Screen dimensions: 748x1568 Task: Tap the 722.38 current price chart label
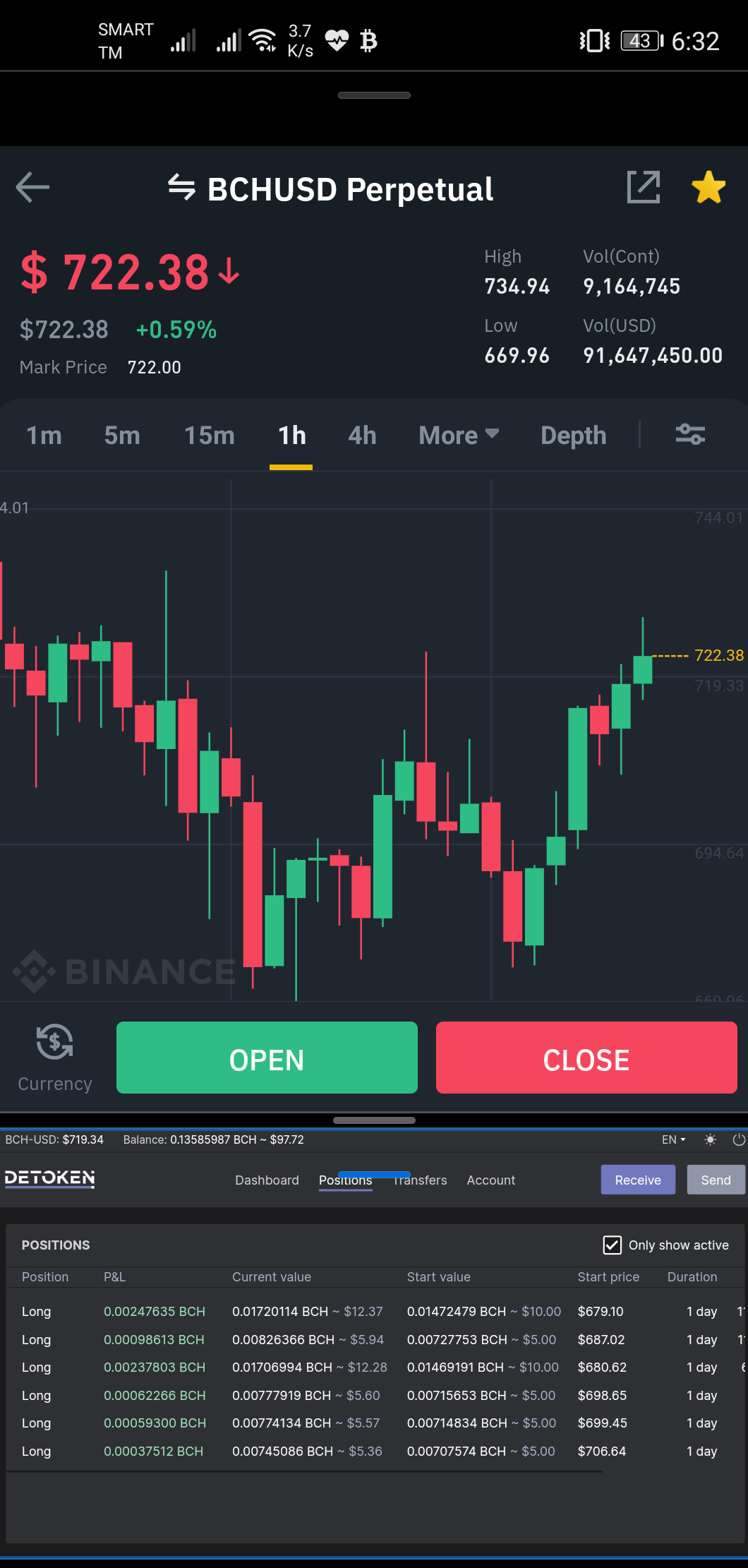[718, 655]
